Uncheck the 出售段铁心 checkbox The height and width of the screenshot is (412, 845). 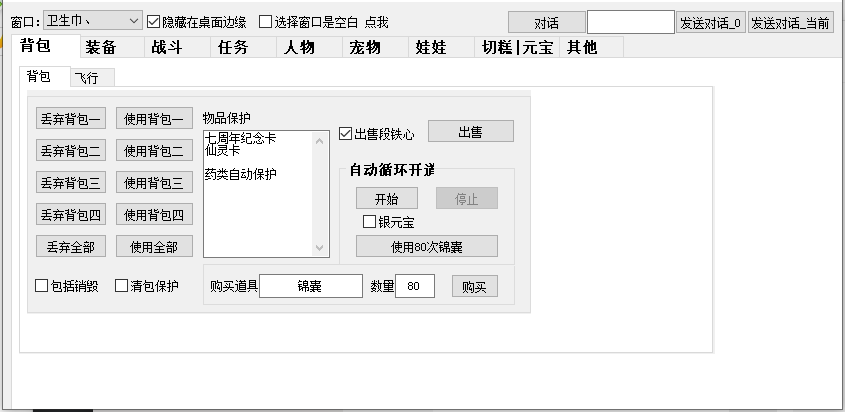pyautogui.click(x=346, y=133)
